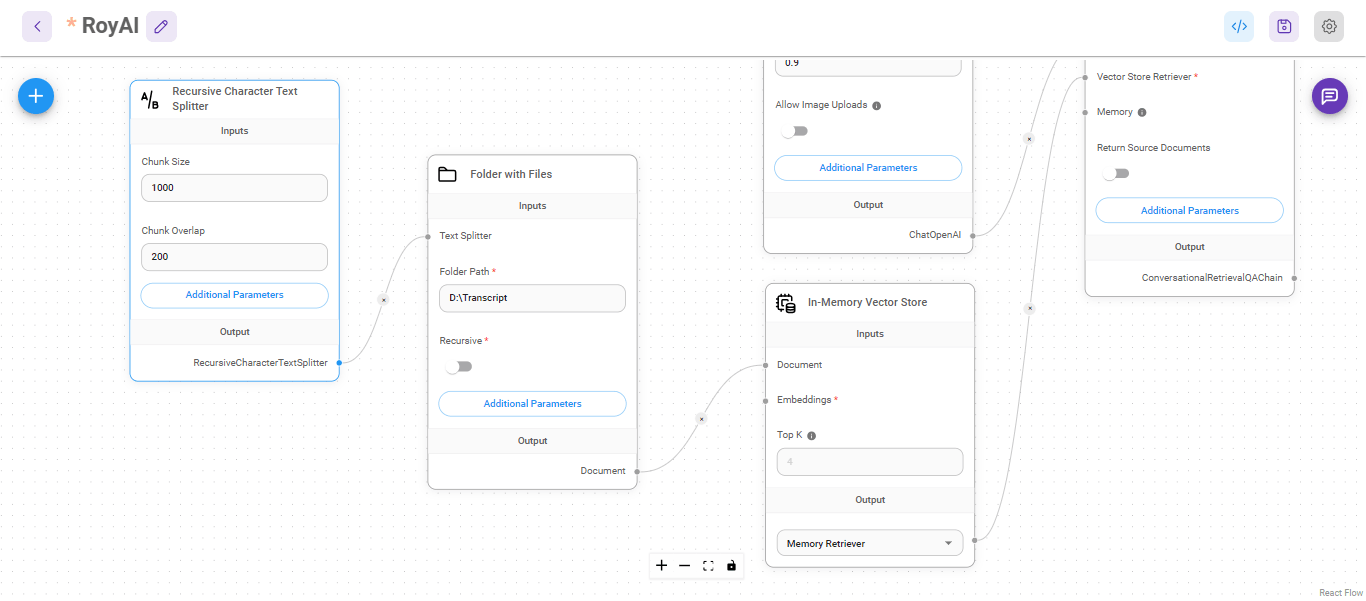Click the blue add nodes plus button
This screenshot has width=1366, height=601.
click(36, 96)
